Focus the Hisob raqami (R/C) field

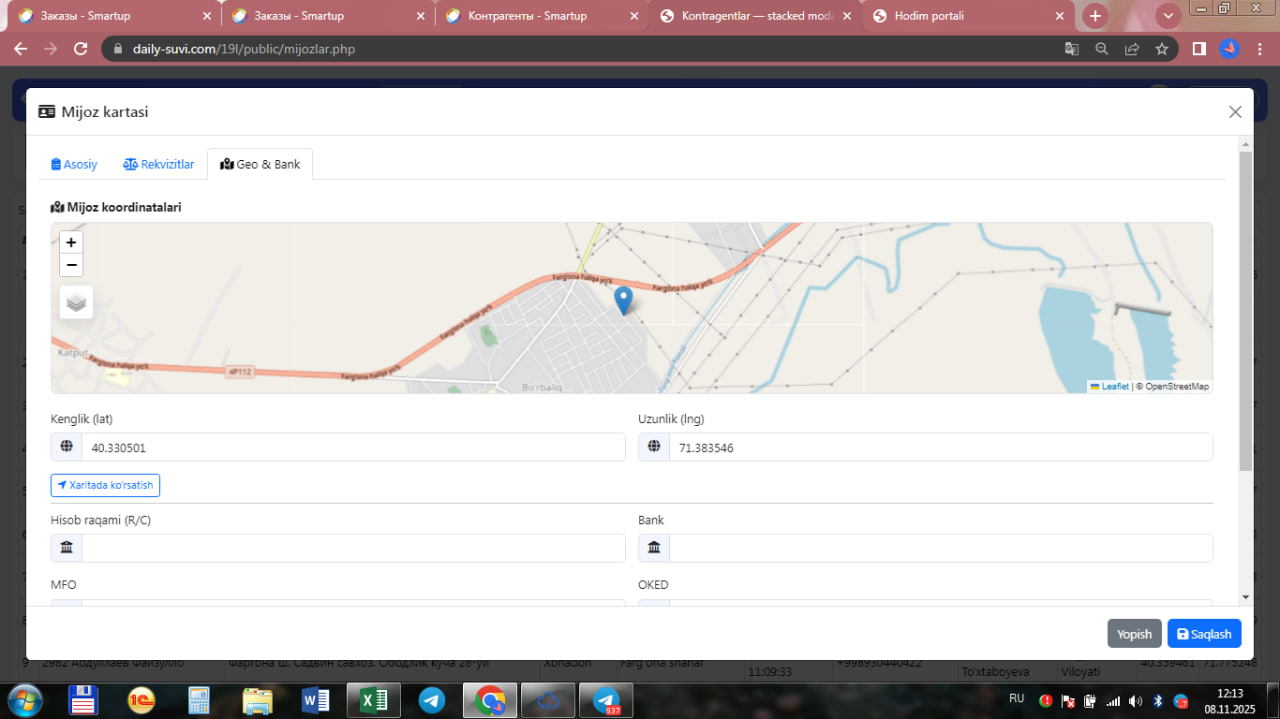(x=352, y=548)
